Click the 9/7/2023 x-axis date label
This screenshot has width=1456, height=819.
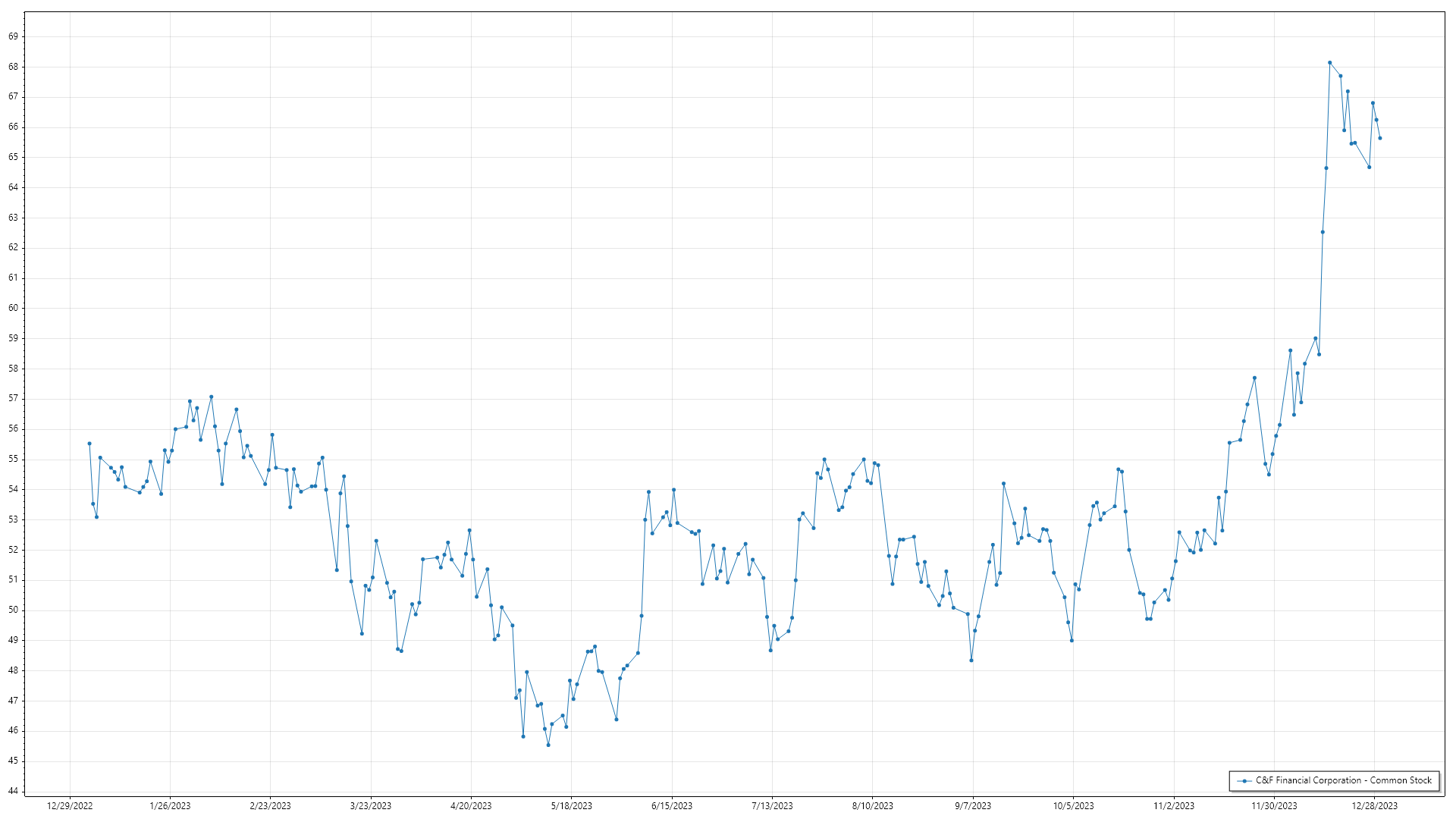click(973, 806)
